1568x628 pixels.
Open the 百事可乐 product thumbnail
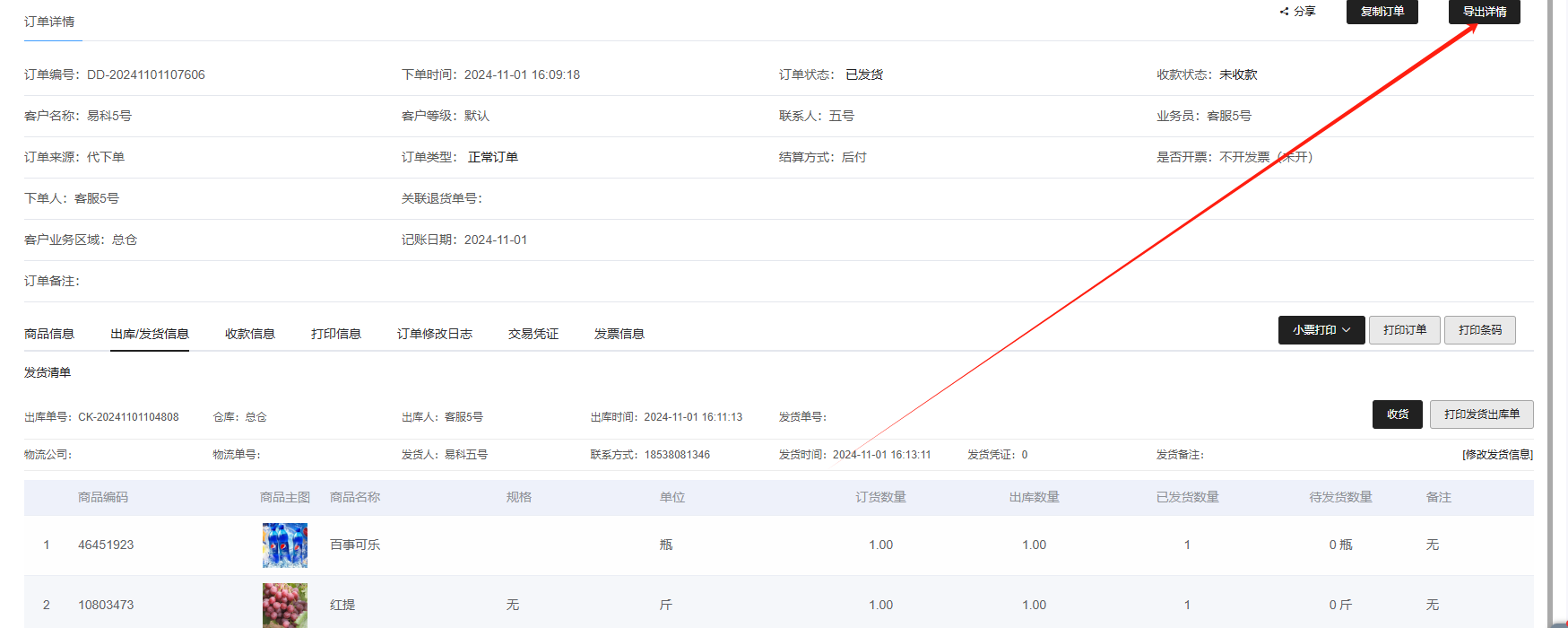(285, 545)
